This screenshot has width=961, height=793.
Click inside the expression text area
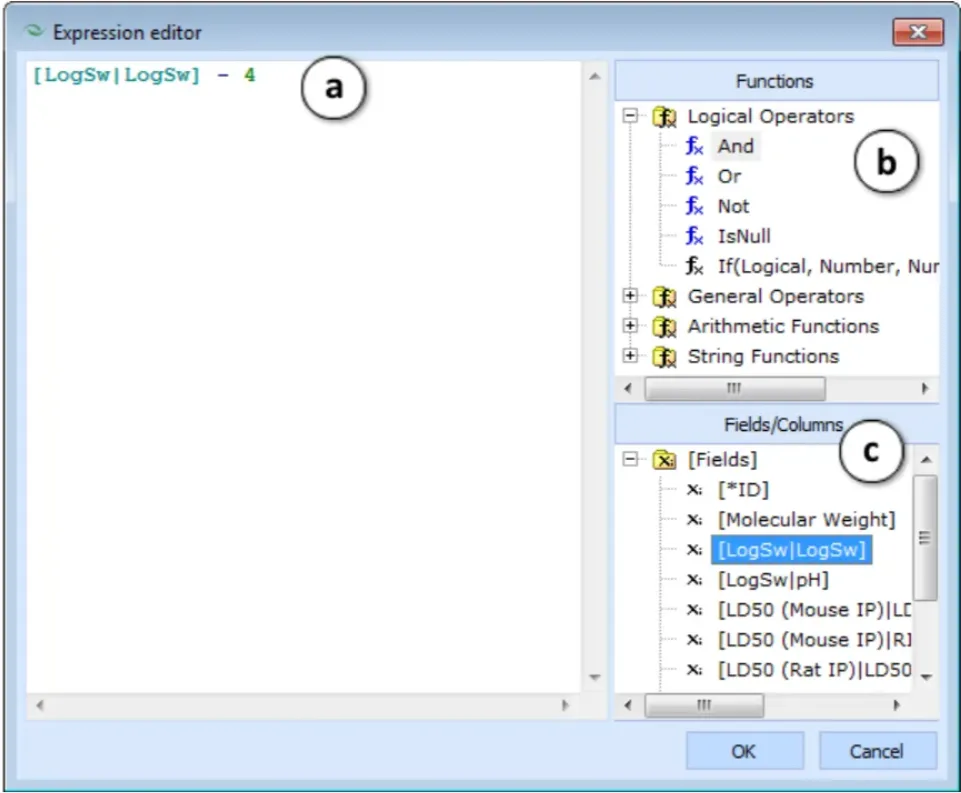click(x=303, y=377)
